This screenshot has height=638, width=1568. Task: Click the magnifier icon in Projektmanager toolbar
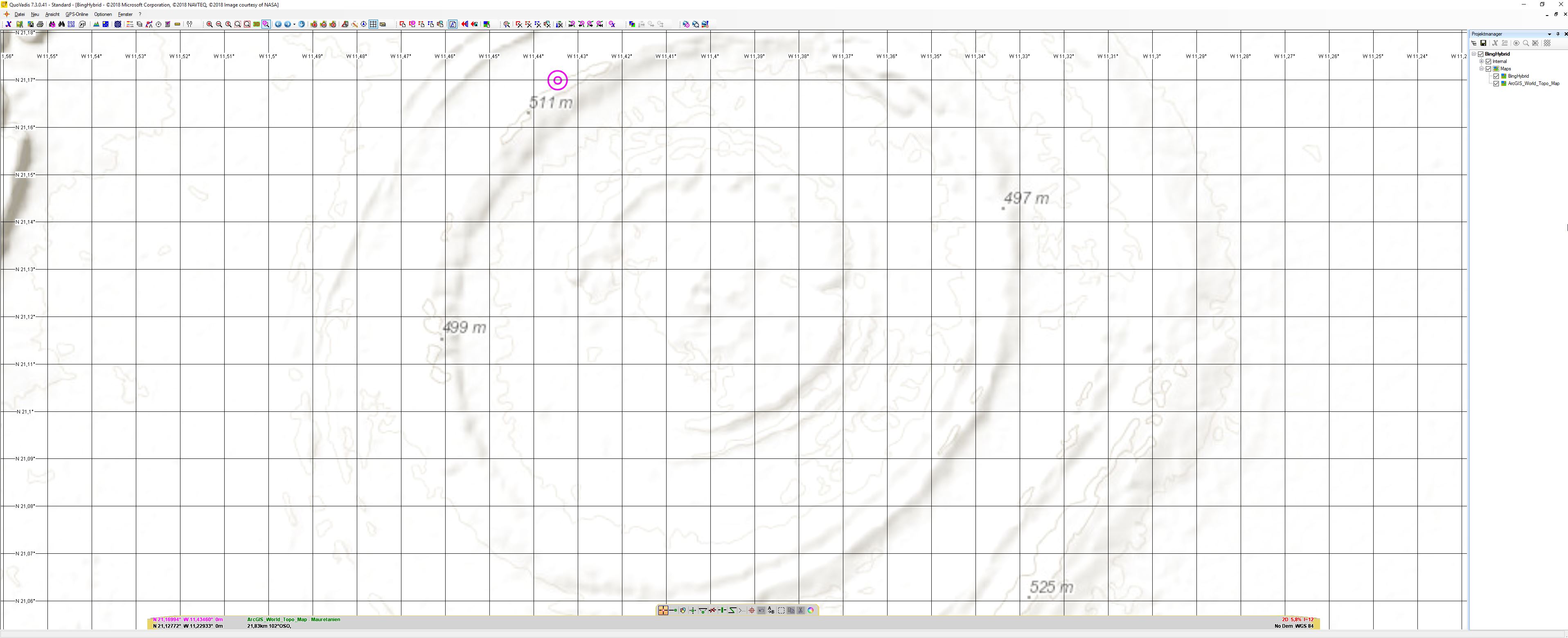(x=1526, y=43)
